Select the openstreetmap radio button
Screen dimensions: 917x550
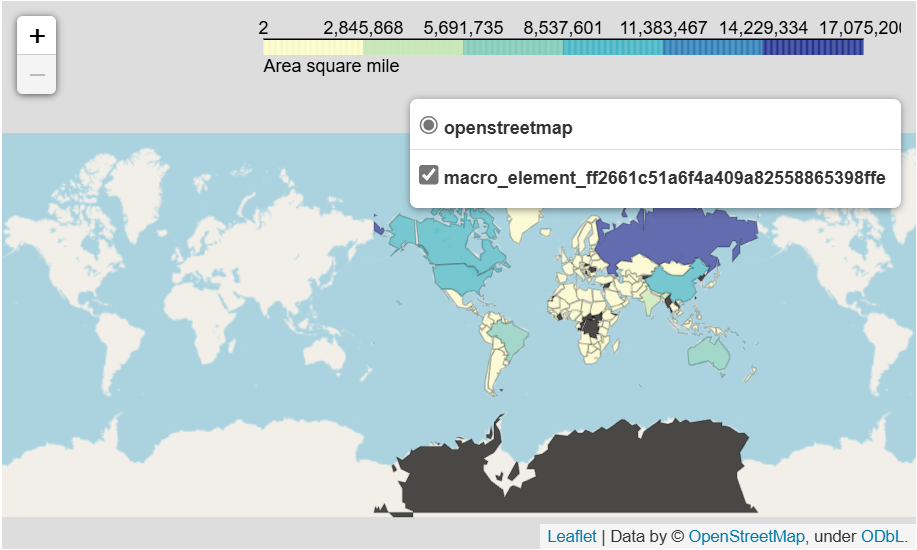coord(429,125)
